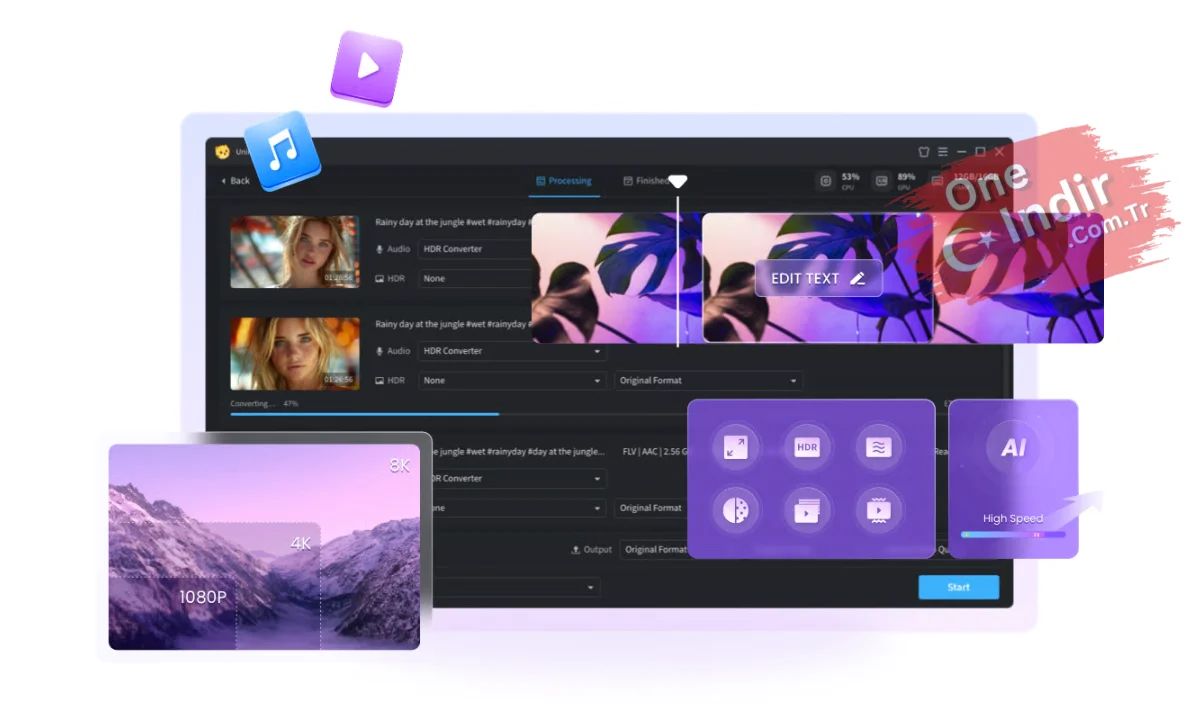Select the video stabilization play icon
This screenshot has height=720, width=1200.
point(879,510)
